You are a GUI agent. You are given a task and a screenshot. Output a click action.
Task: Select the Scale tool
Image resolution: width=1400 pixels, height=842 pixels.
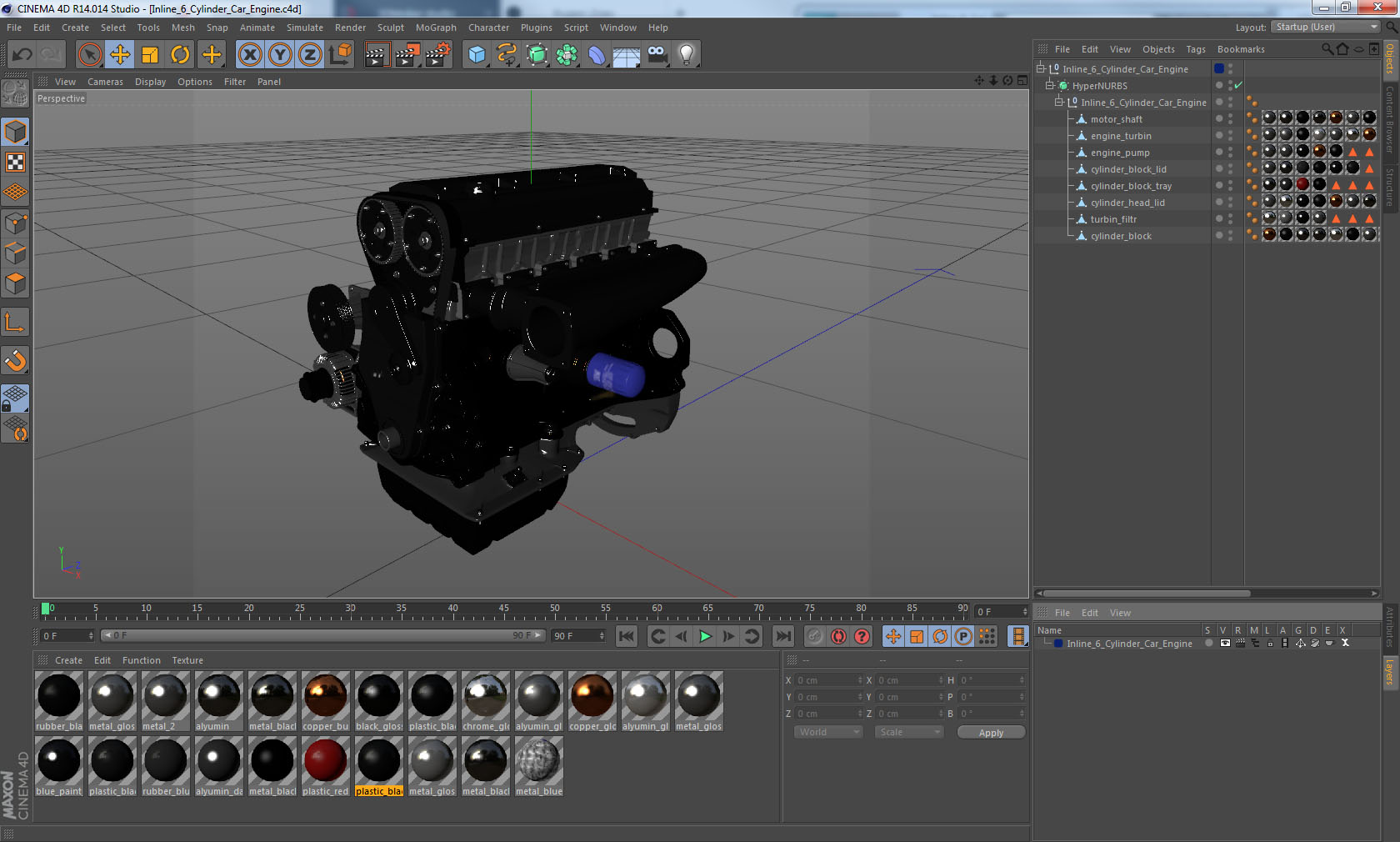(150, 55)
